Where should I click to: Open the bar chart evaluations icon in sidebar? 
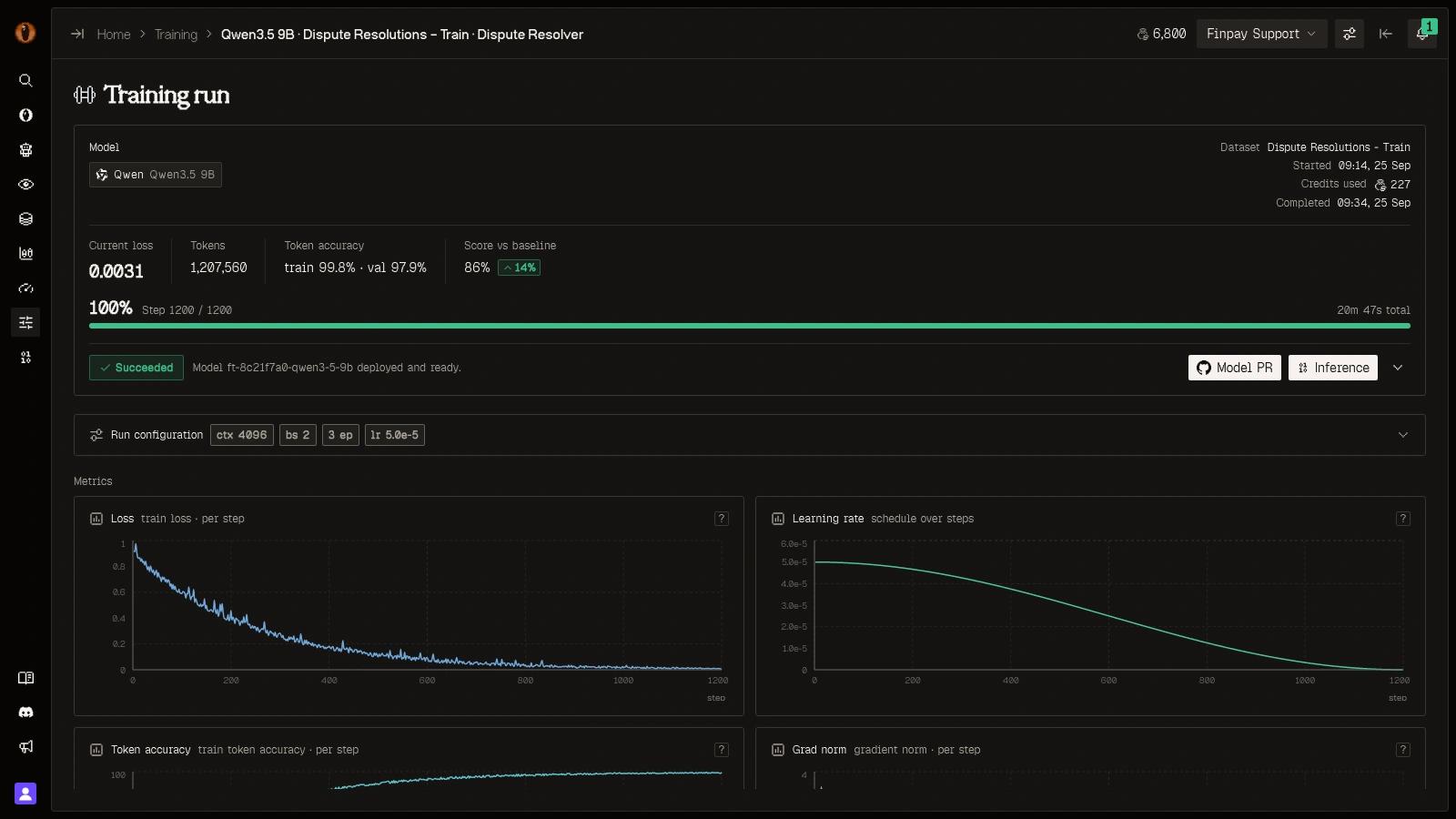25,254
